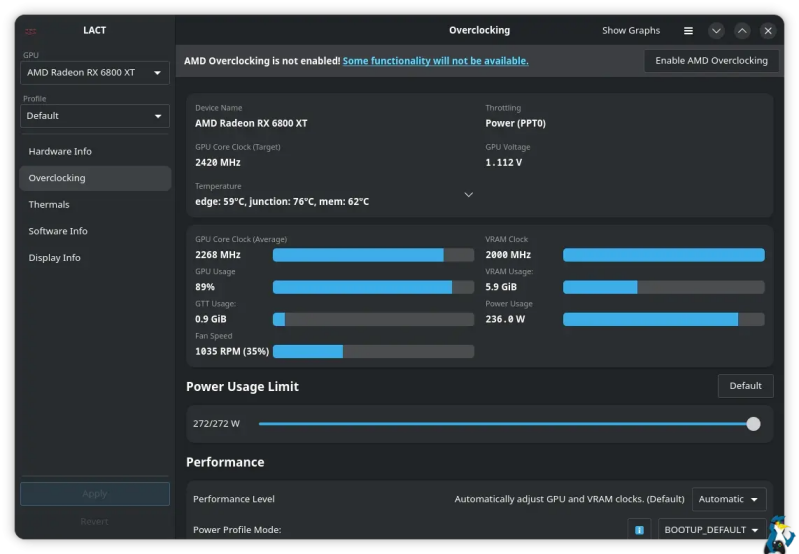Click the LACT app icon
The width and height of the screenshot is (799, 554).
pos(31,31)
